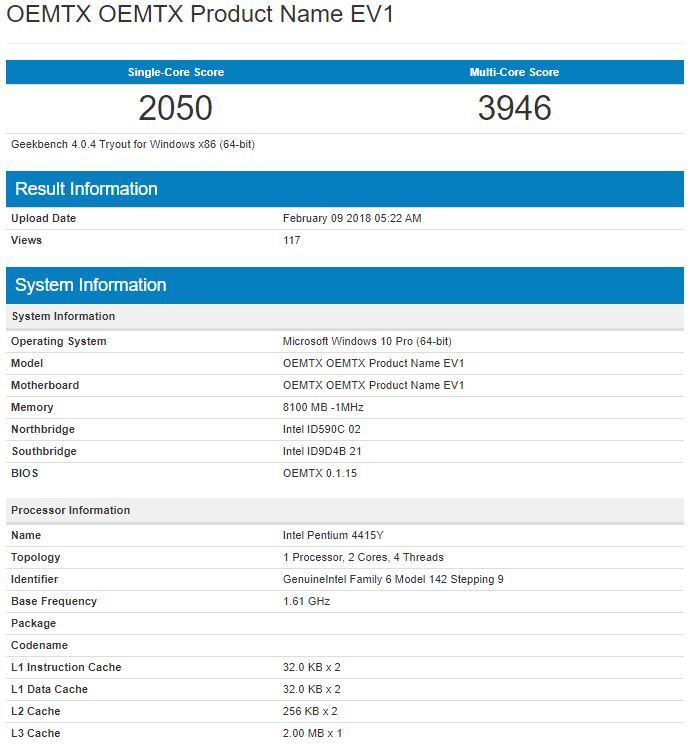693x751 pixels.
Task: Click the Northbridge label
Action: click(x=43, y=430)
